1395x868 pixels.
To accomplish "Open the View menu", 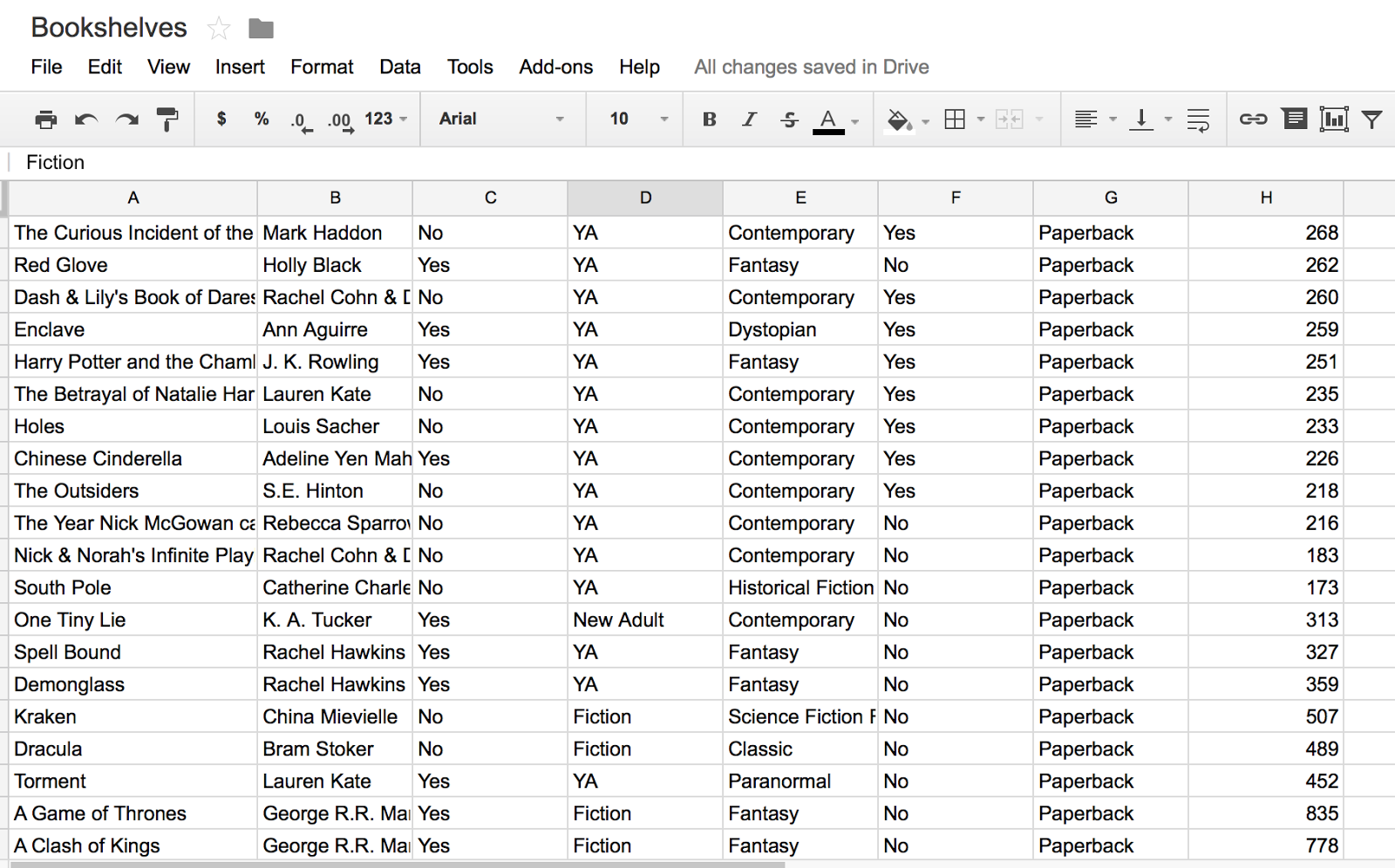I will pyautogui.click(x=168, y=67).
